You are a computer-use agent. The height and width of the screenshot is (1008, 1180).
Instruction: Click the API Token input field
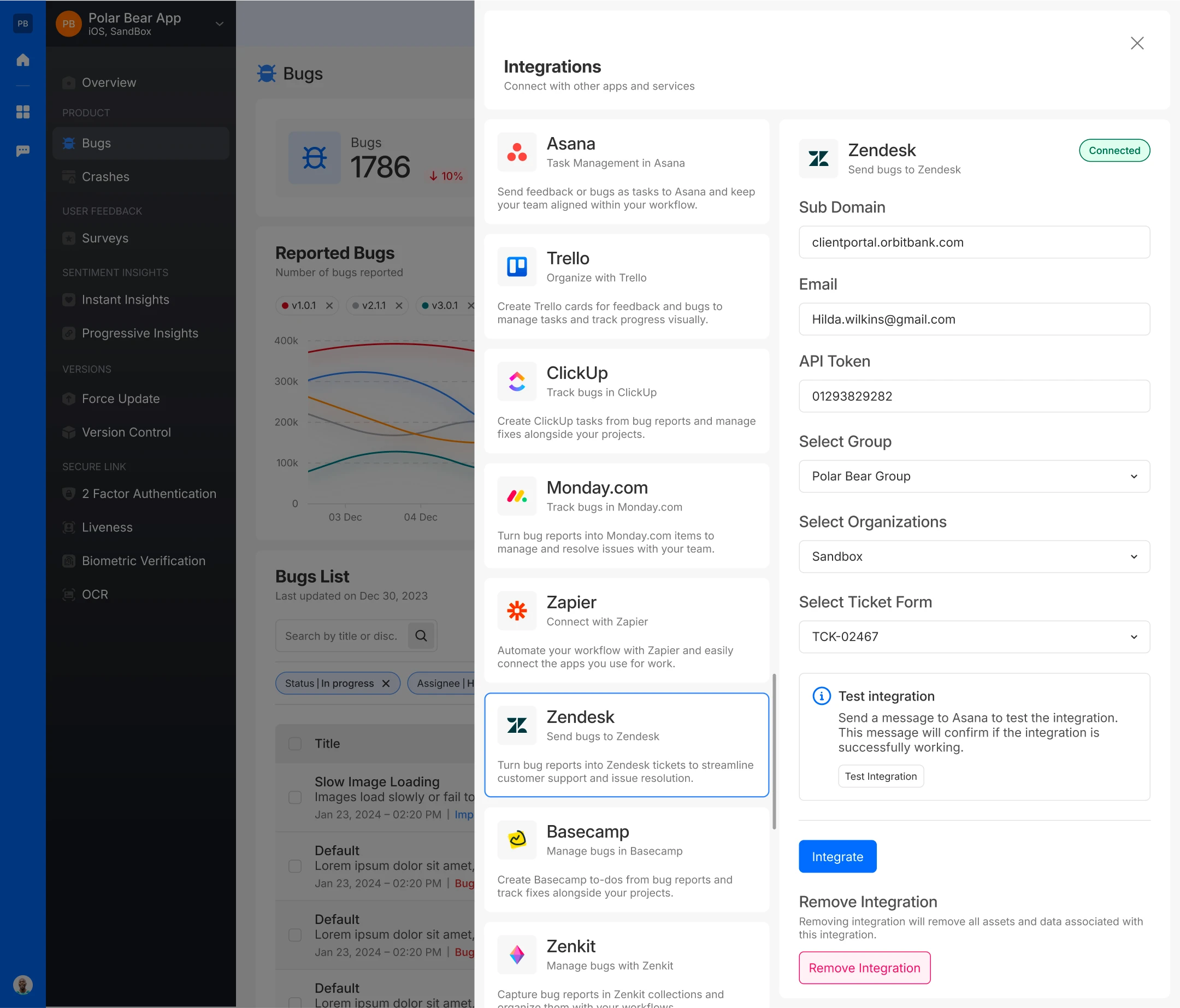(974, 396)
